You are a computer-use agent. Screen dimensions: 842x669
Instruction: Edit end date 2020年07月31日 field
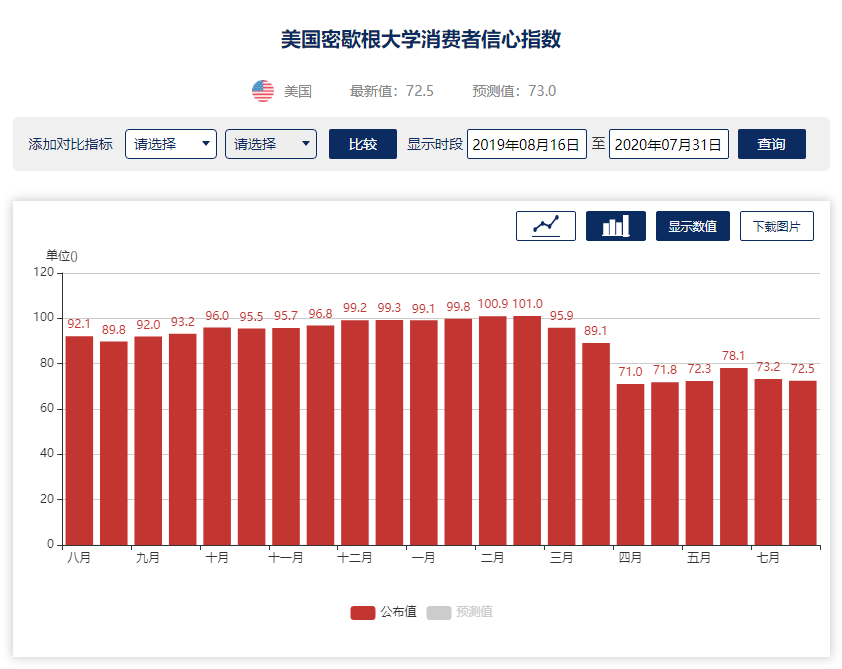tap(669, 144)
